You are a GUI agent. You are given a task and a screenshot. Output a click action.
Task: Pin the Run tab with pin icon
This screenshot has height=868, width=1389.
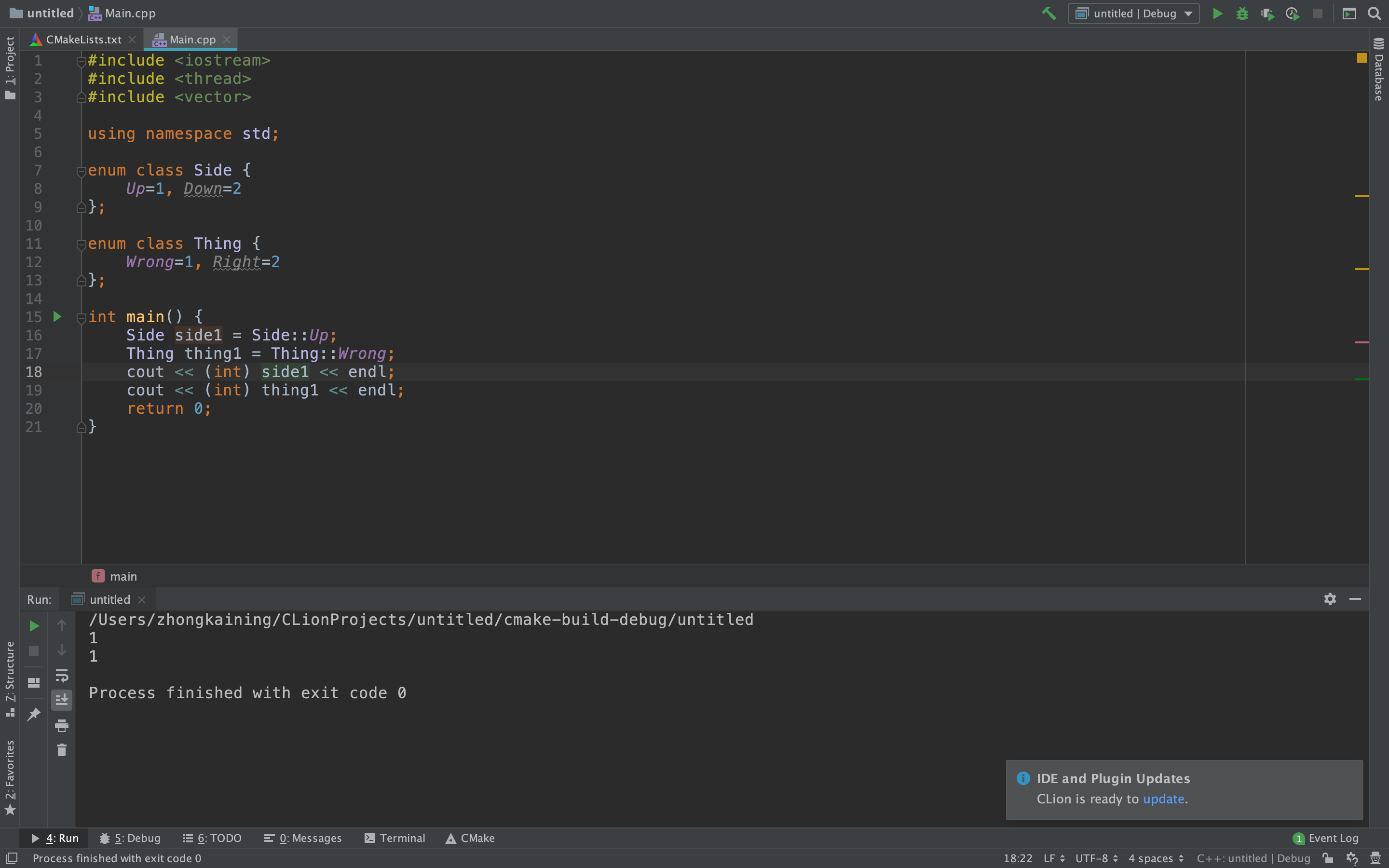click(x=34, y=714)
